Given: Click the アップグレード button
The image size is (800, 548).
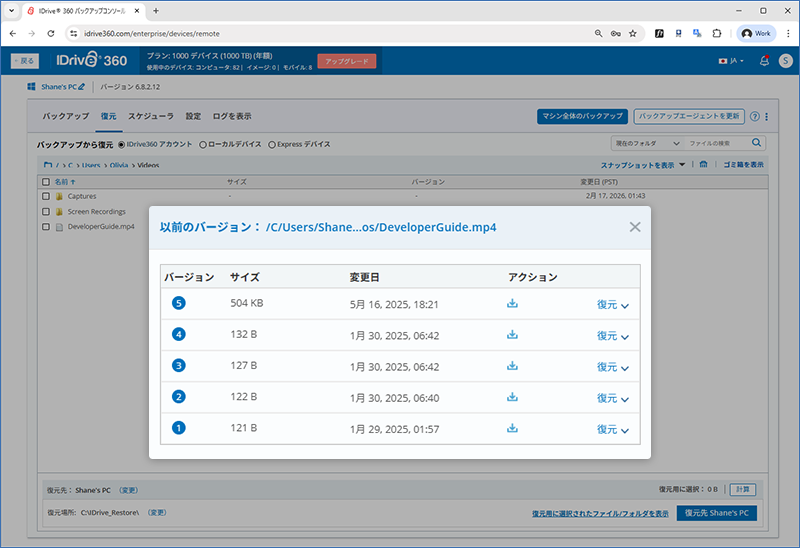Looking at the screenshot, I should point(346,61).
